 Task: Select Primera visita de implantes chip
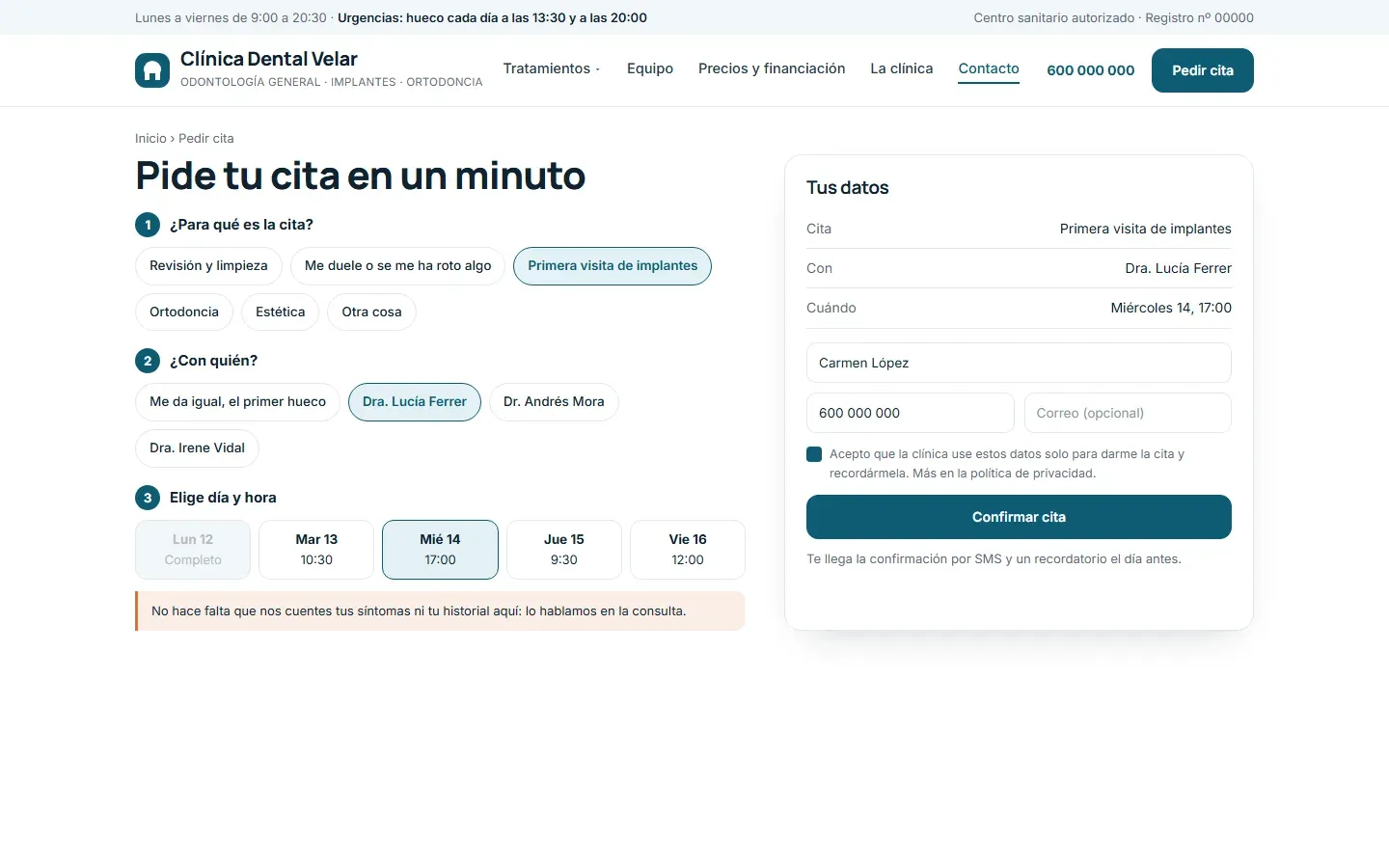[x=613, y=266]
